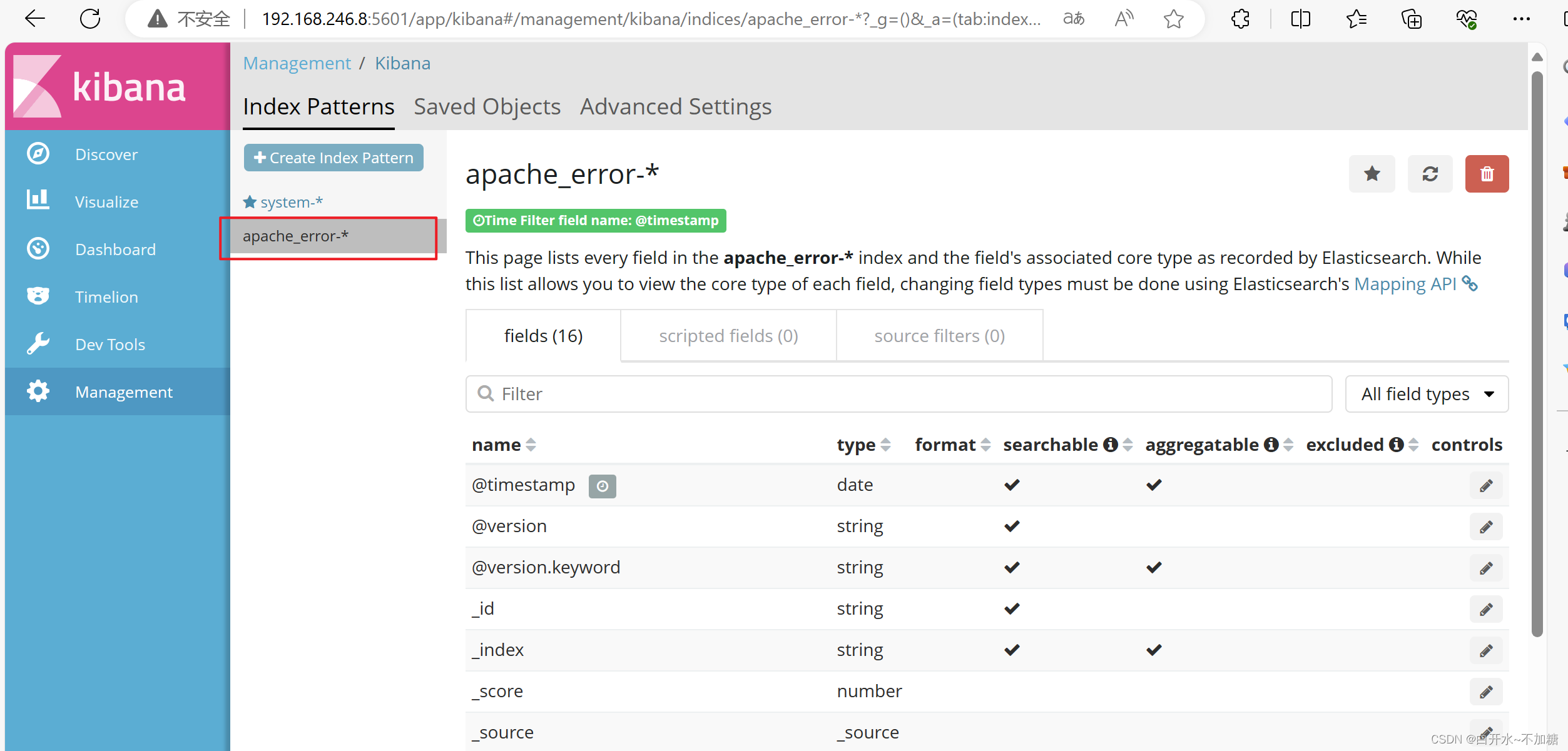This screenshot has width=1568, height=751.
Task: Click the scrollbar up arrow
Action: click(x=1537, y=57)
